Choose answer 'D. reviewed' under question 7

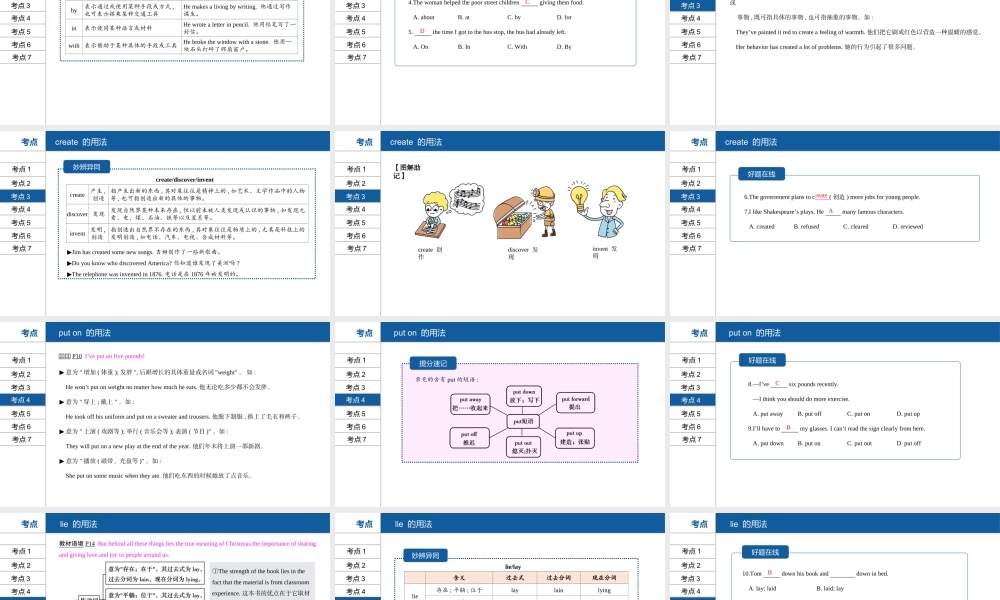[908, 226]
